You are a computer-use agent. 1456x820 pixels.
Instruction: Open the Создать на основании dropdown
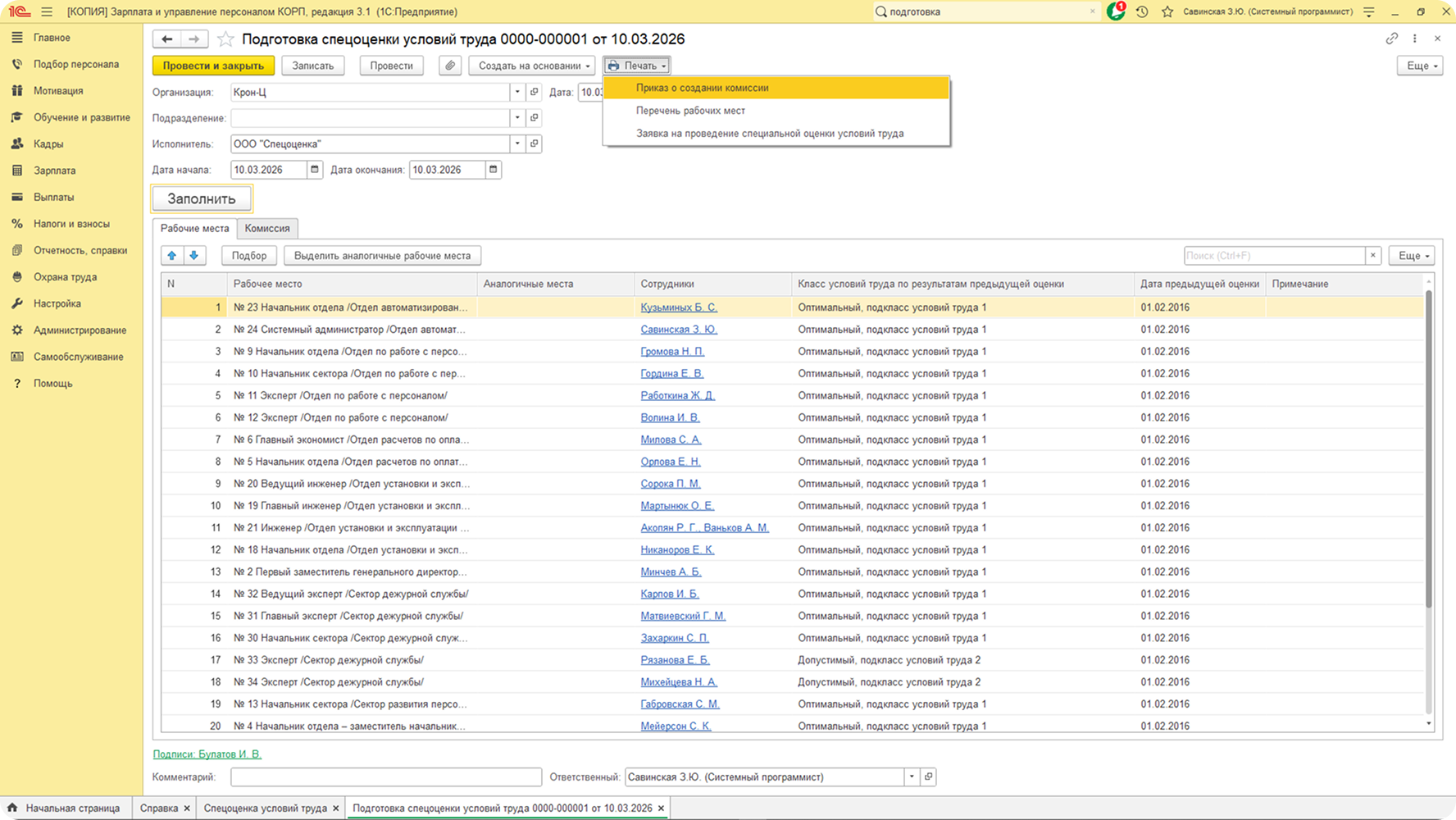tap(531, 66)
